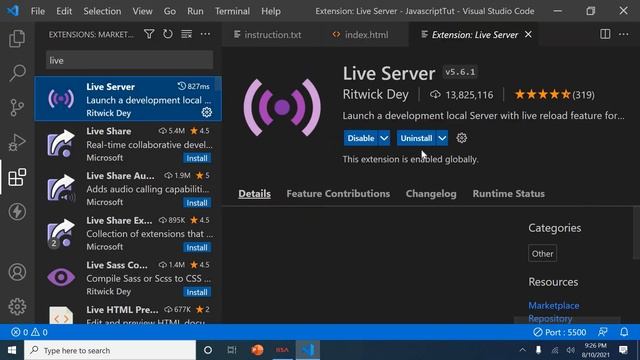Click the Disable button
640x360 pixels.
tap(361, 138)
